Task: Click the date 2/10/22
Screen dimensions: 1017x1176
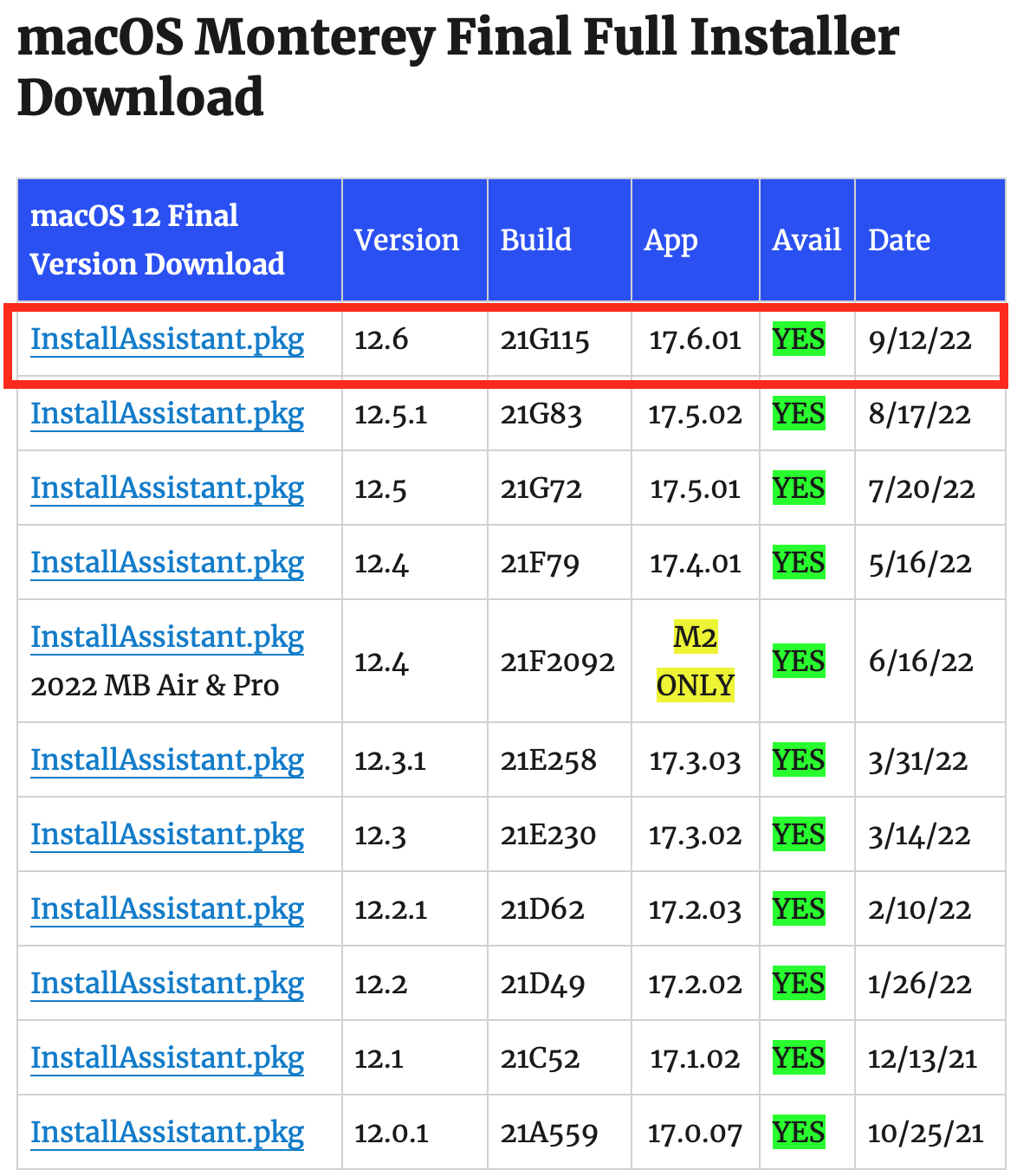Action: click(x=920, y=910)
